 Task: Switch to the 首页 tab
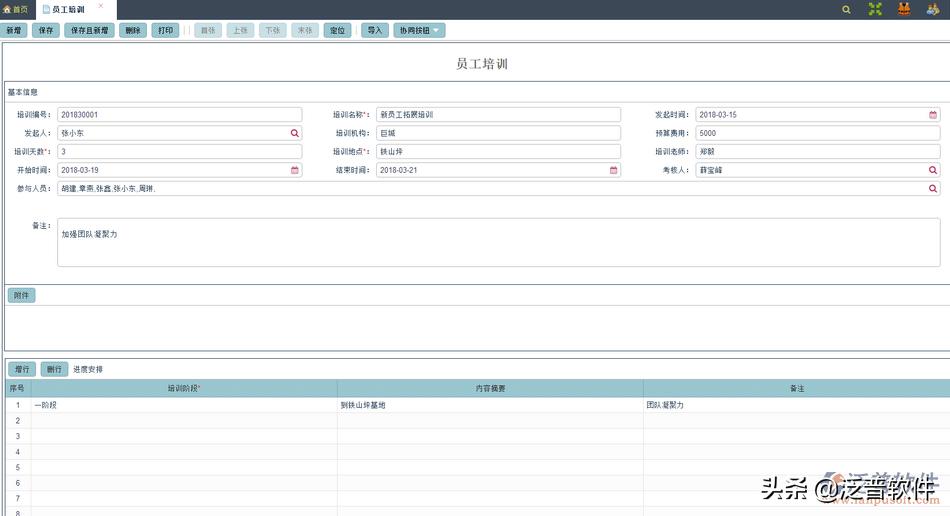16,9
